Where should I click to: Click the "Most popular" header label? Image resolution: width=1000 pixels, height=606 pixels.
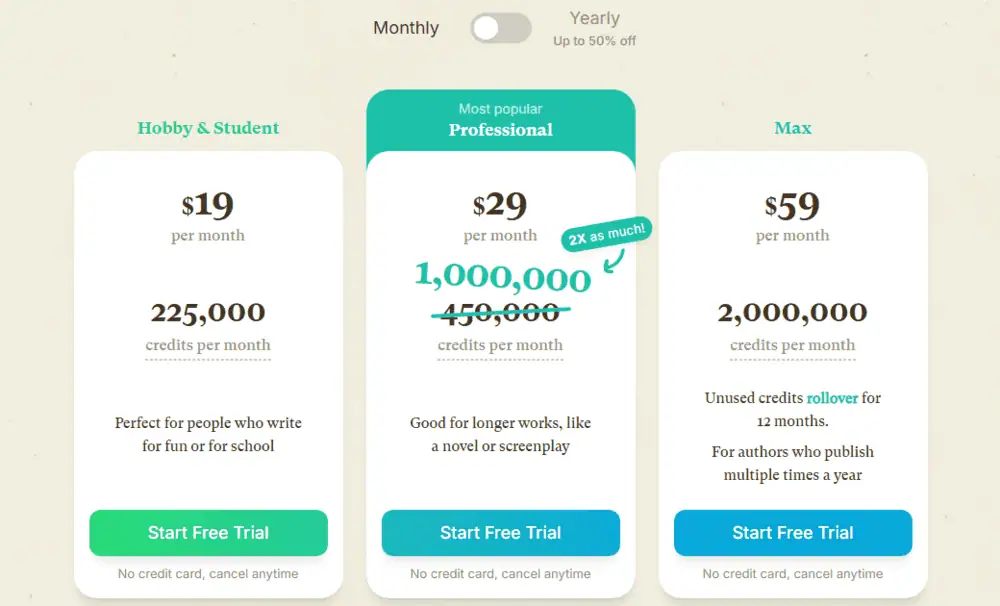pyautogui.click(x=500, y=108)
